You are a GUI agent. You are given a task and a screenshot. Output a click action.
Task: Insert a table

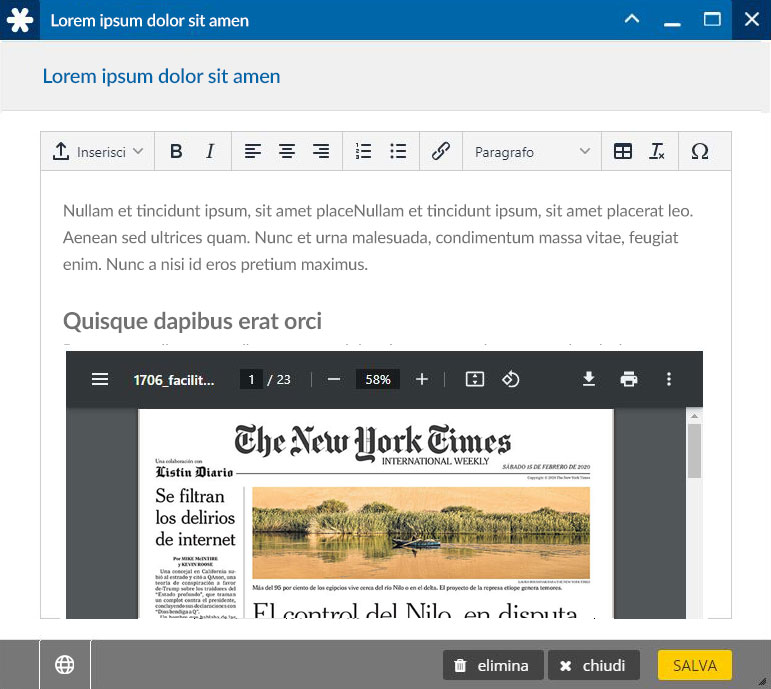point(623,152)
